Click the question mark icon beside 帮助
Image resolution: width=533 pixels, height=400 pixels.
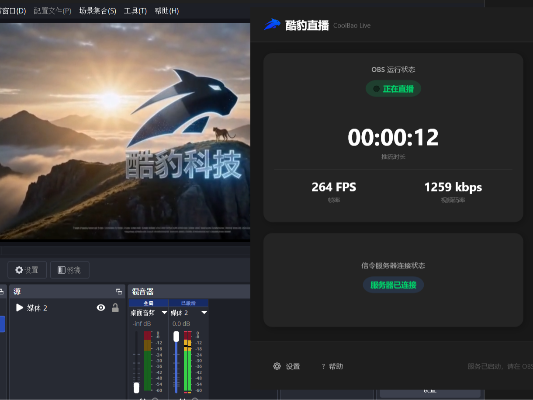coord(323,366)
